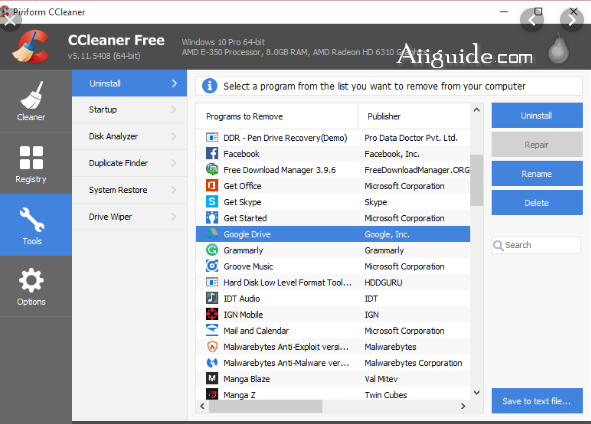Screen dimensions: 591x424
Task: Click the blue info icon
Action: point(210,86)
